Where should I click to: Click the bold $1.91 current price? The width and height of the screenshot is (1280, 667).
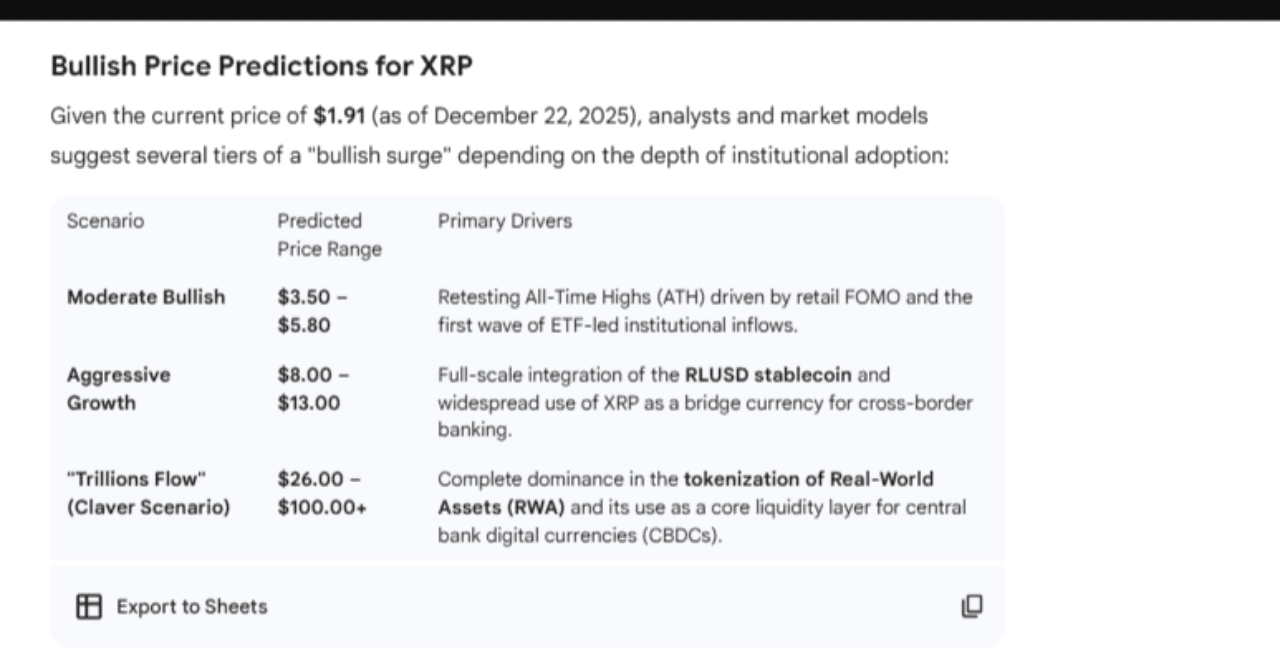(x=339, y=116)
